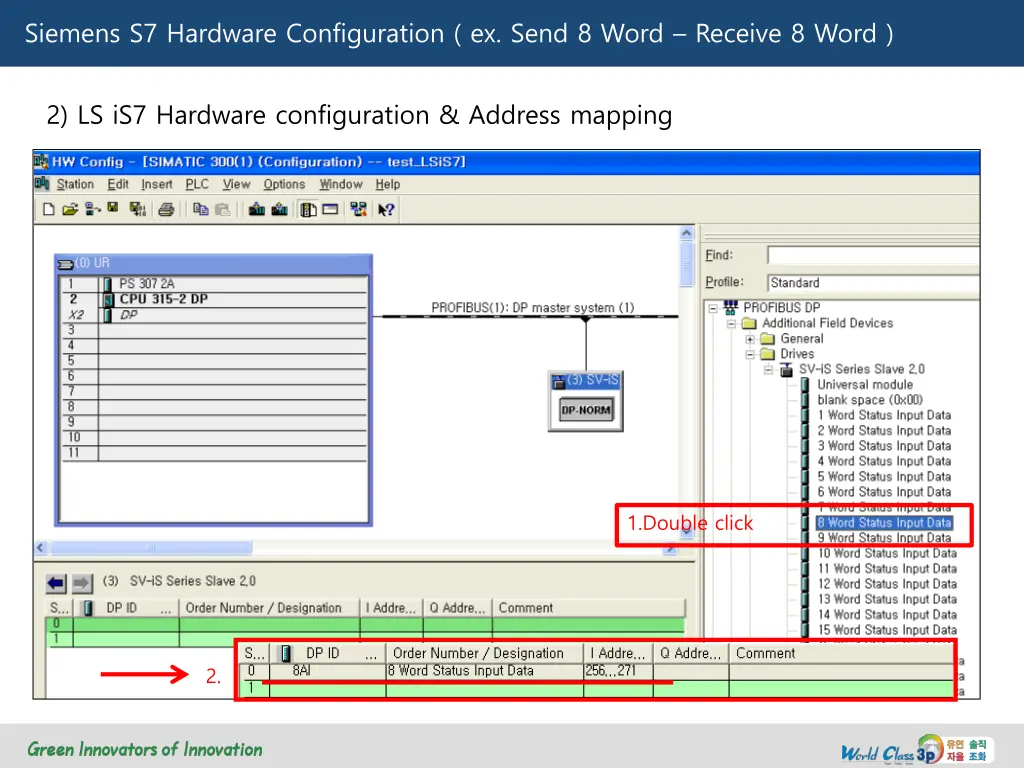
Task: Click the Save and Compile icon
Action: [x=137, y=210]
